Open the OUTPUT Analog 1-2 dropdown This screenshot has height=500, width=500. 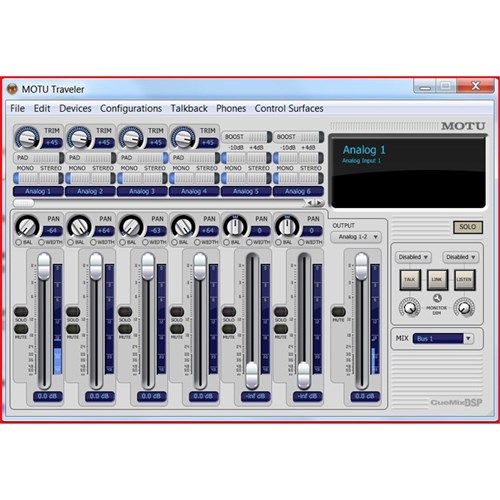356,237
